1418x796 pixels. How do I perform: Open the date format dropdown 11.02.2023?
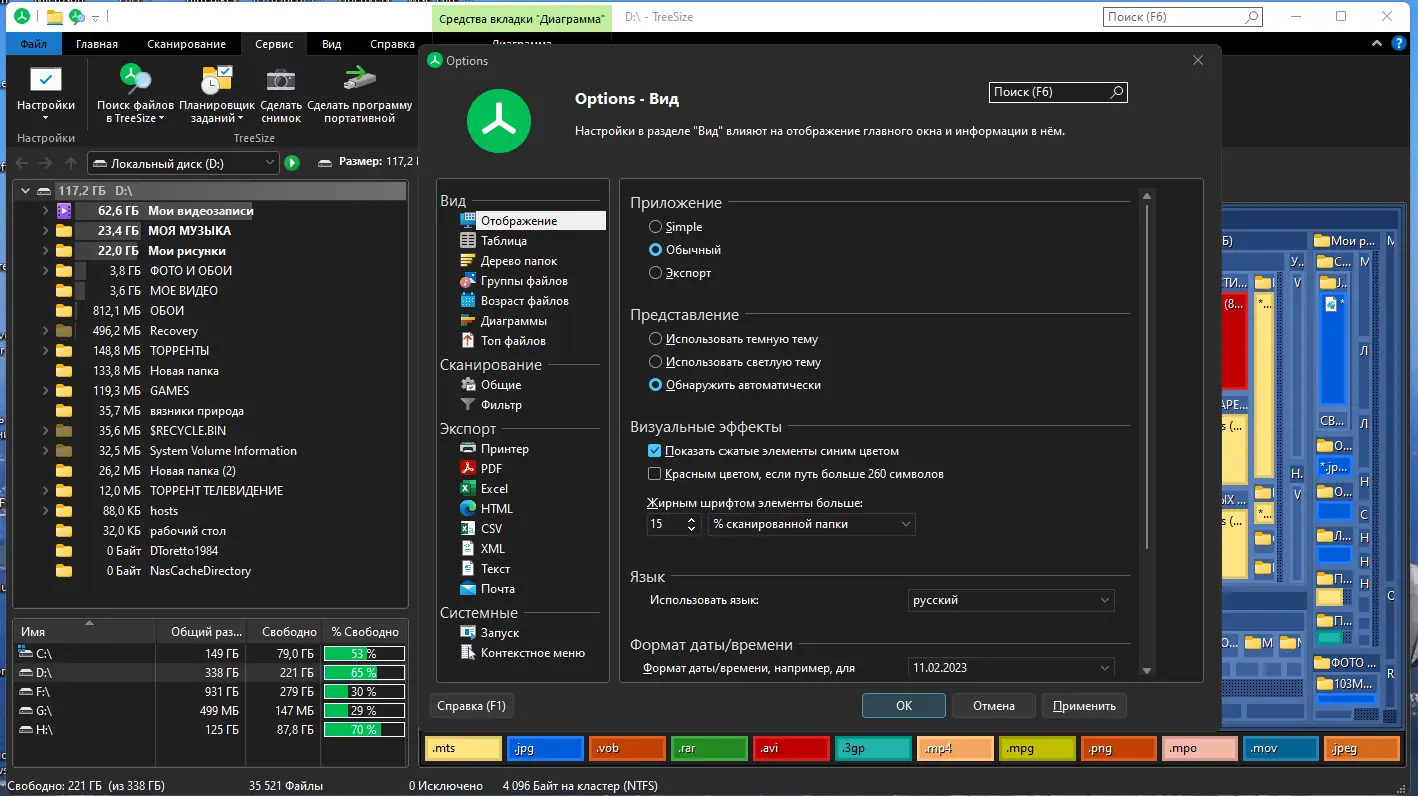tap(1011, 667)
